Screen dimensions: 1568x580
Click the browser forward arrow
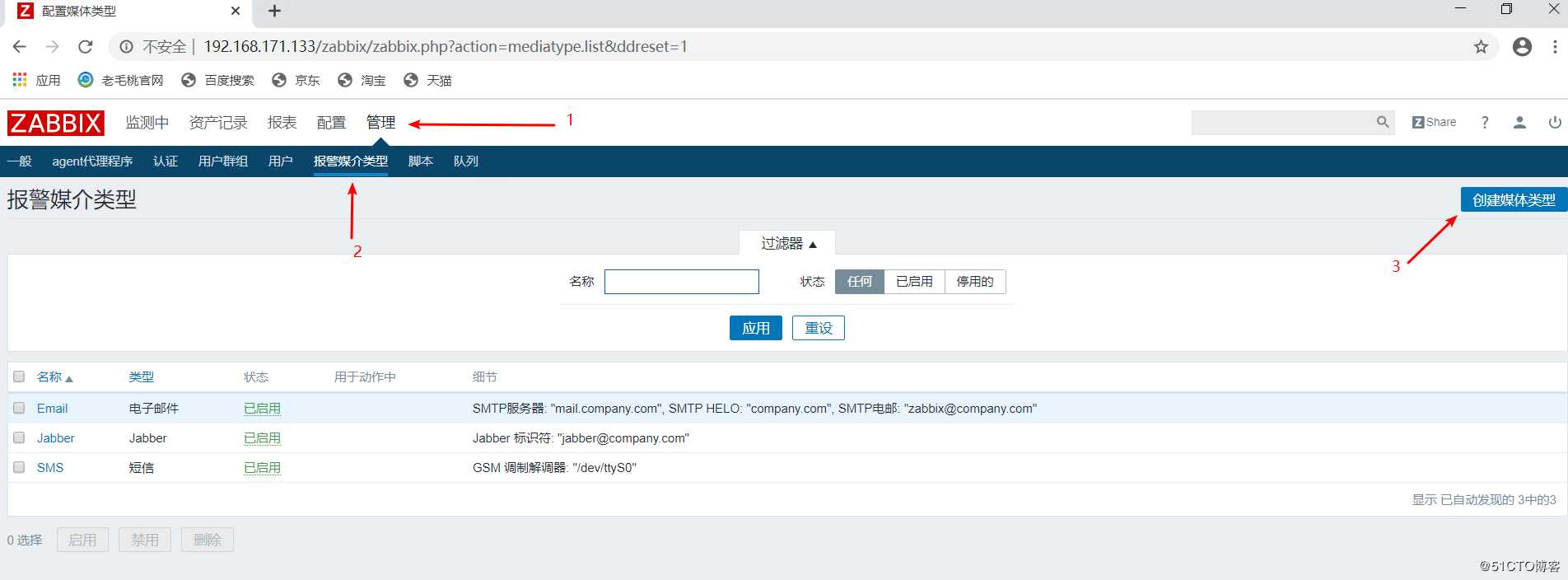point(52,47)
